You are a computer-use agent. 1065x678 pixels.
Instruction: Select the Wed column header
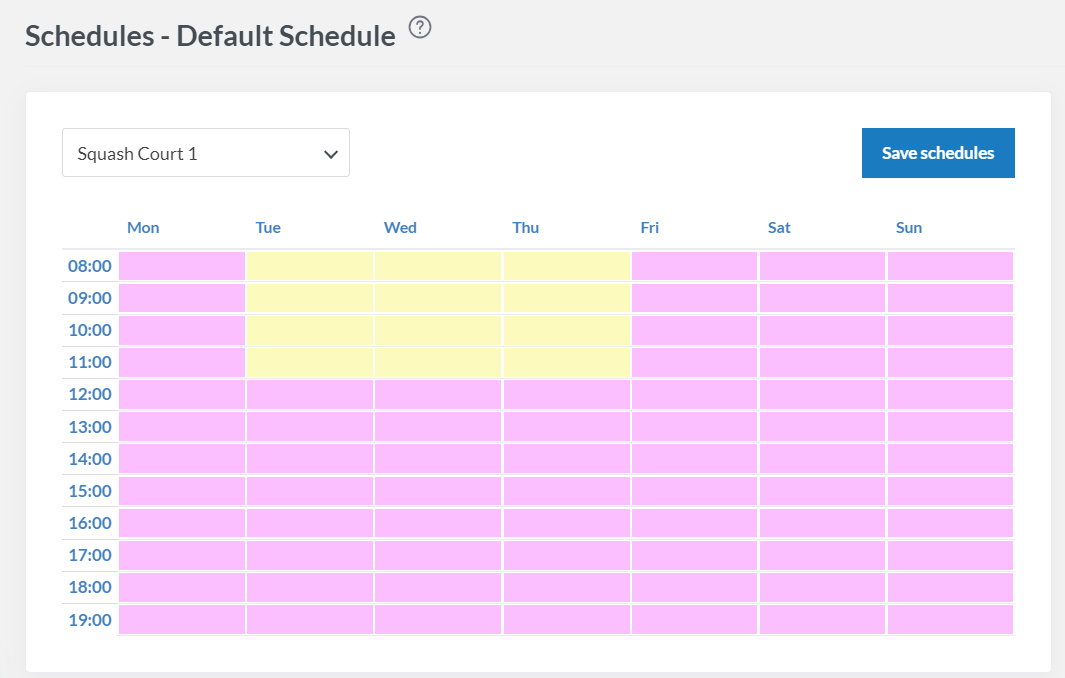(400, 228)
